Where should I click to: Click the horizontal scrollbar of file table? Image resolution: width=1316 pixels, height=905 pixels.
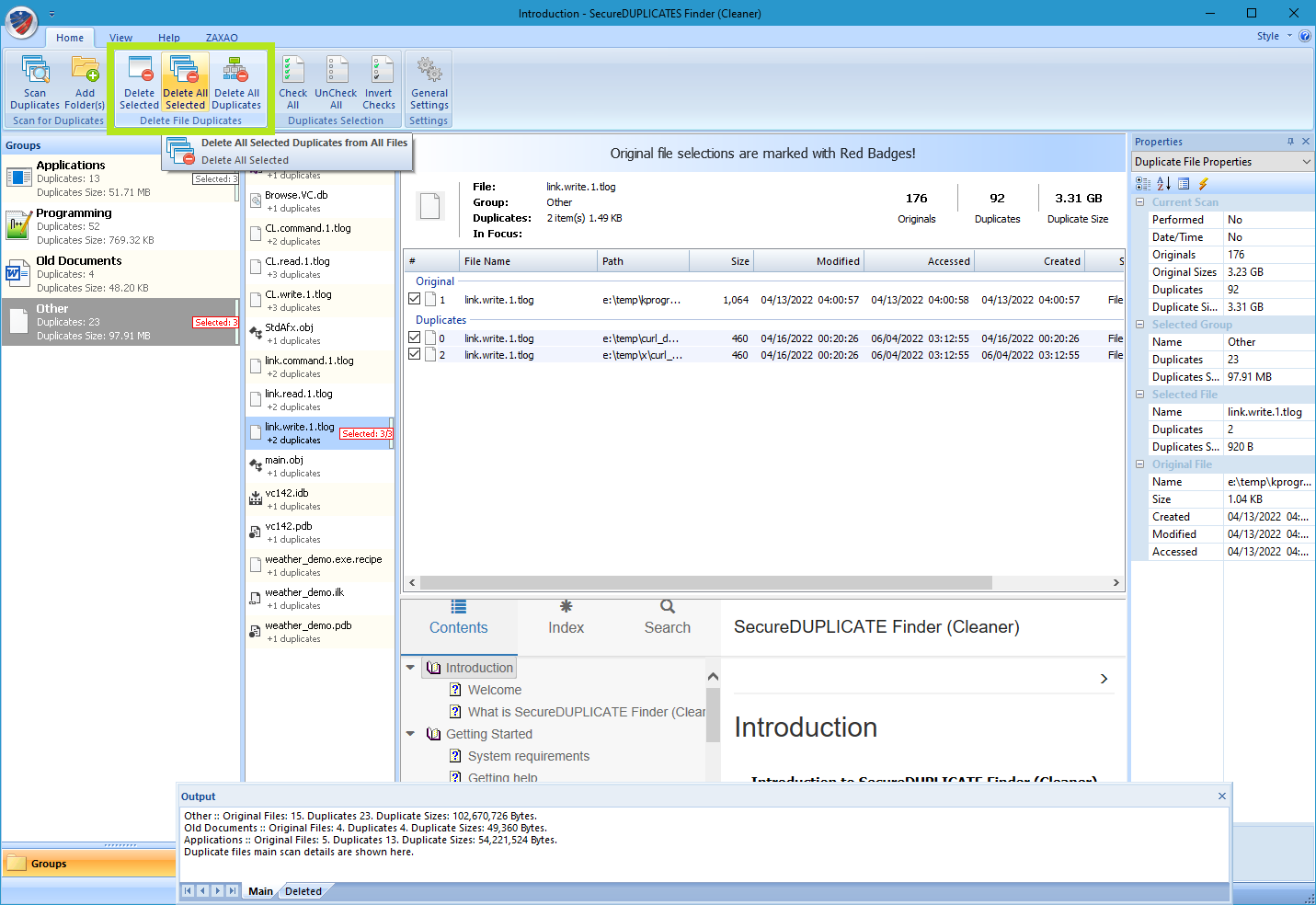tap(706, 582)
